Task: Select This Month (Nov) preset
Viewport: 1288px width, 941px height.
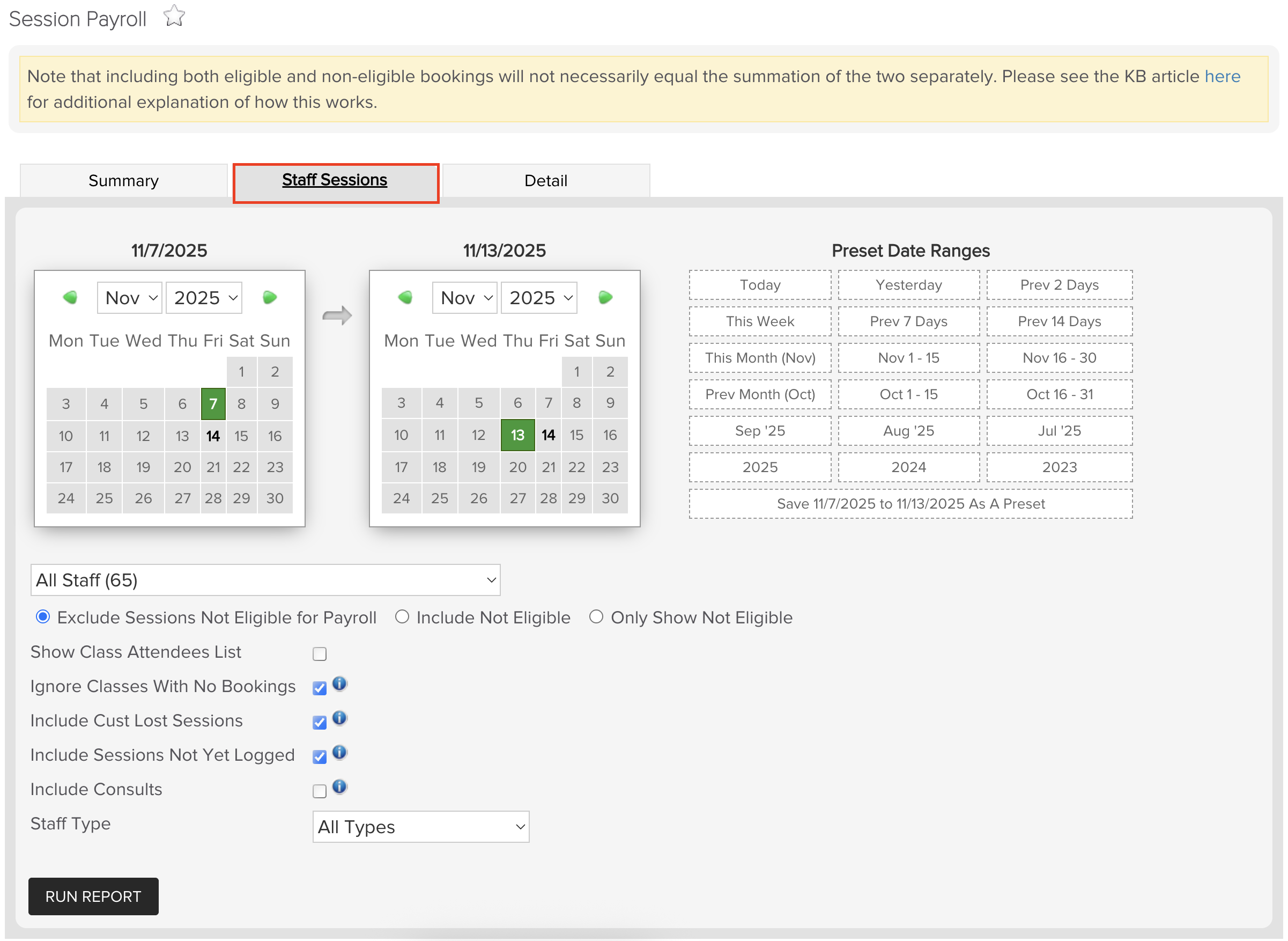Action: coord(760,358)
